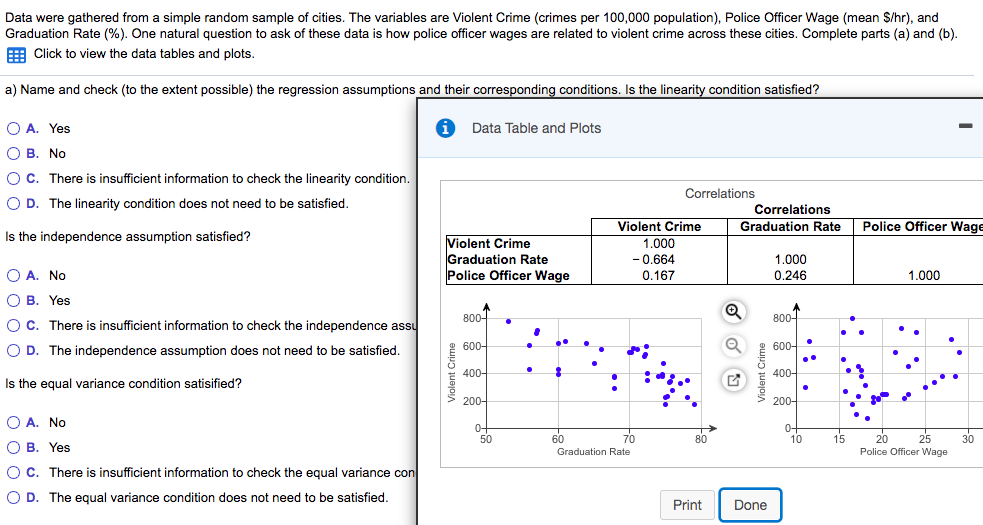
Task: Open the data tables grid icon
Action: [x=16, y=55]
